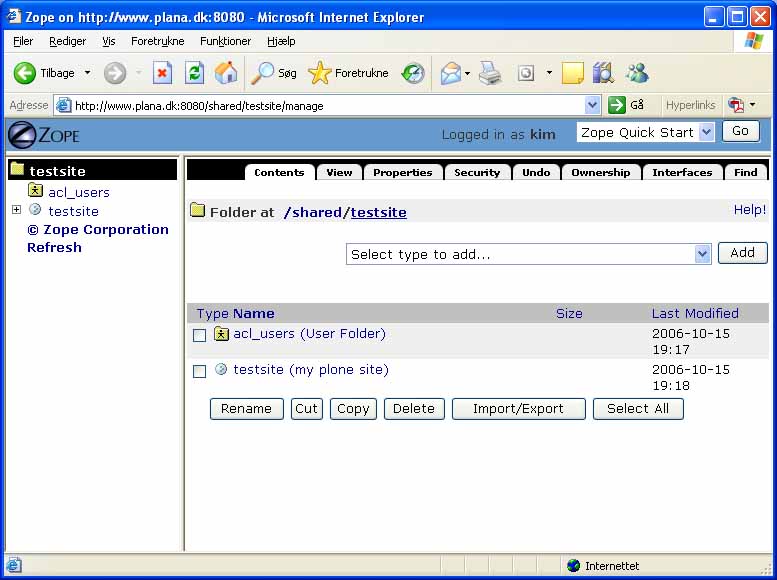The width and height of the screenshot is (777, 580).
Task: Open the Mail toolbar icon
Action: pos(451,73)
